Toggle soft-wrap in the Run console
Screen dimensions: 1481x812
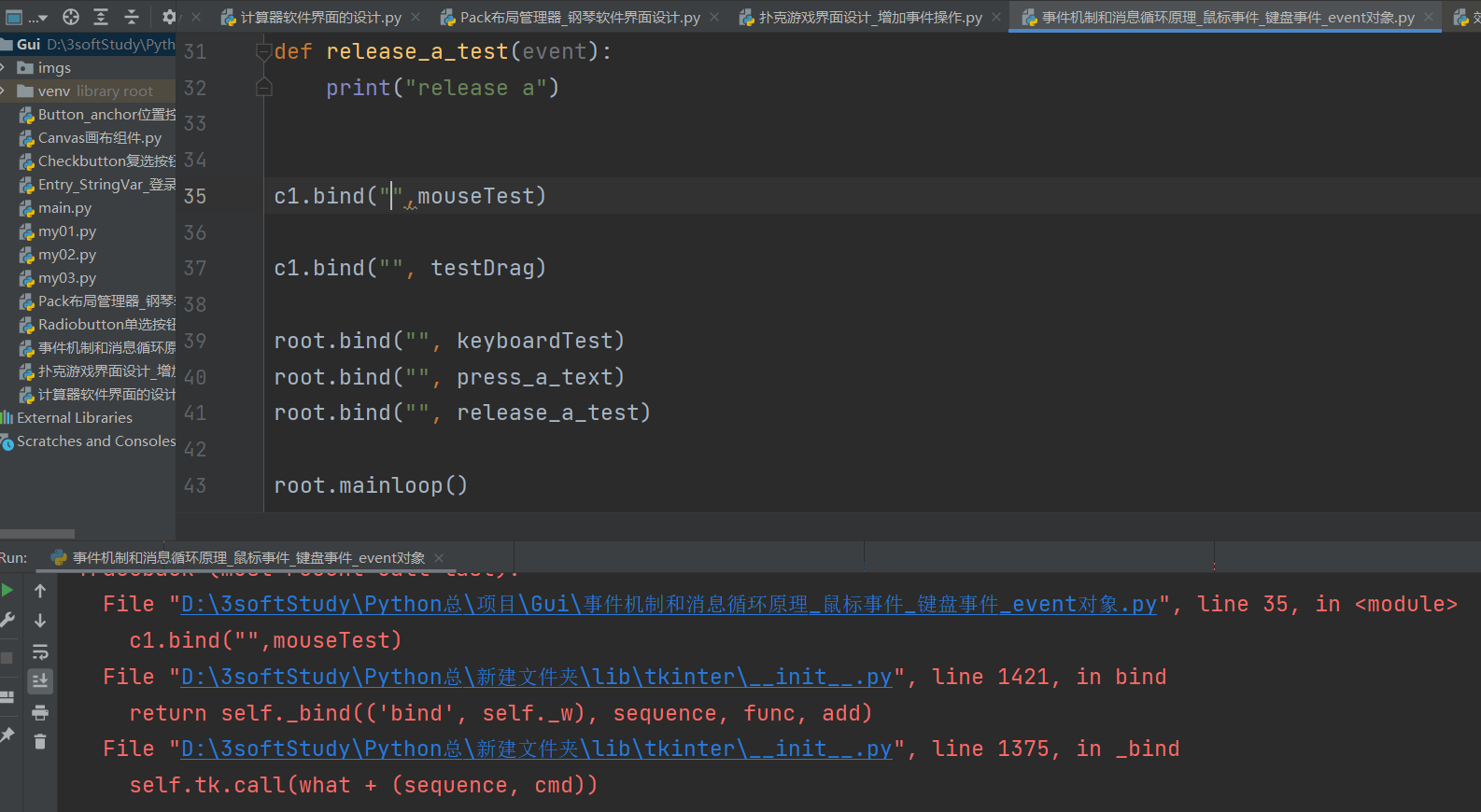point(40,651)
